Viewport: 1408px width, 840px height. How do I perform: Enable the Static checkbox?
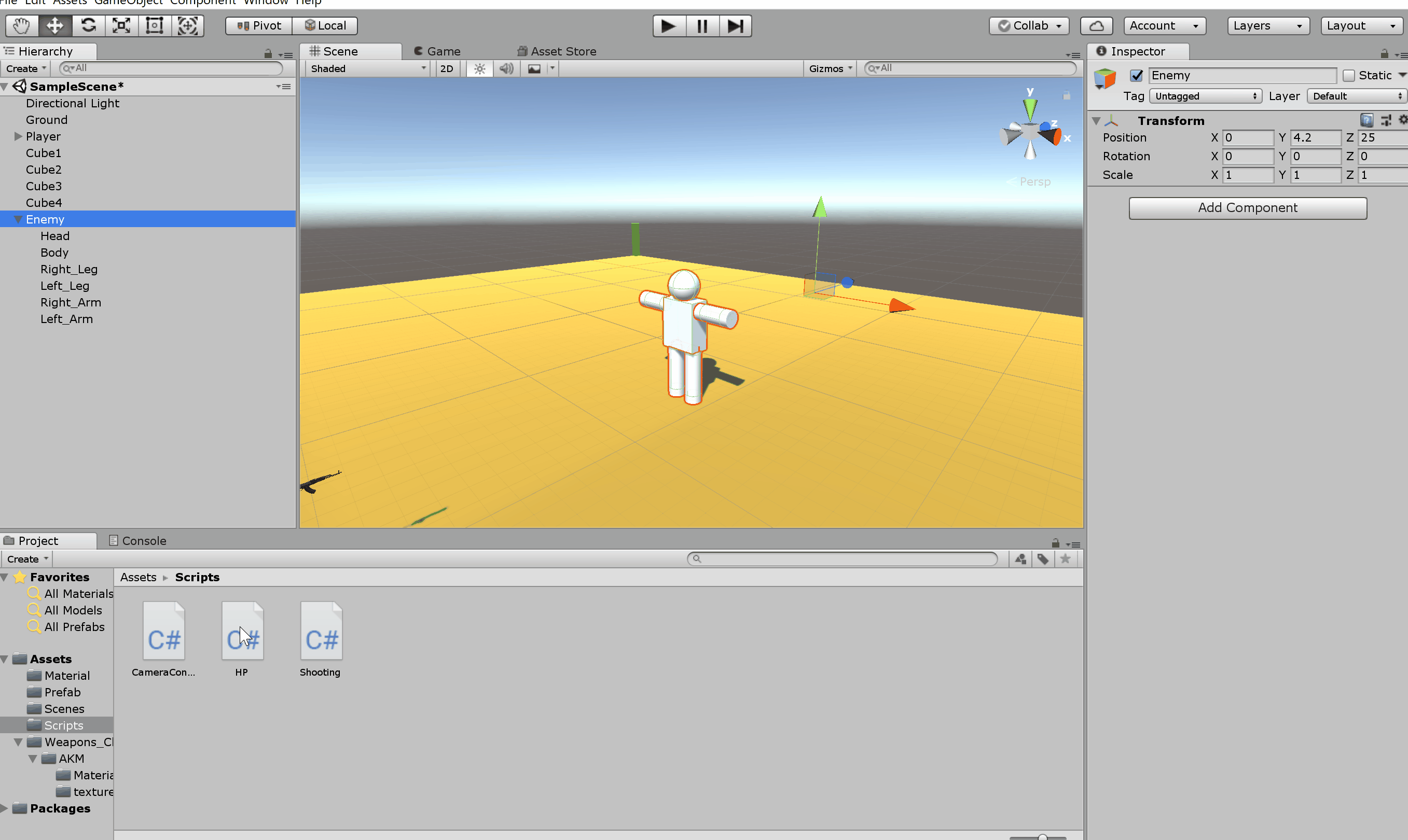(1348, 75)
